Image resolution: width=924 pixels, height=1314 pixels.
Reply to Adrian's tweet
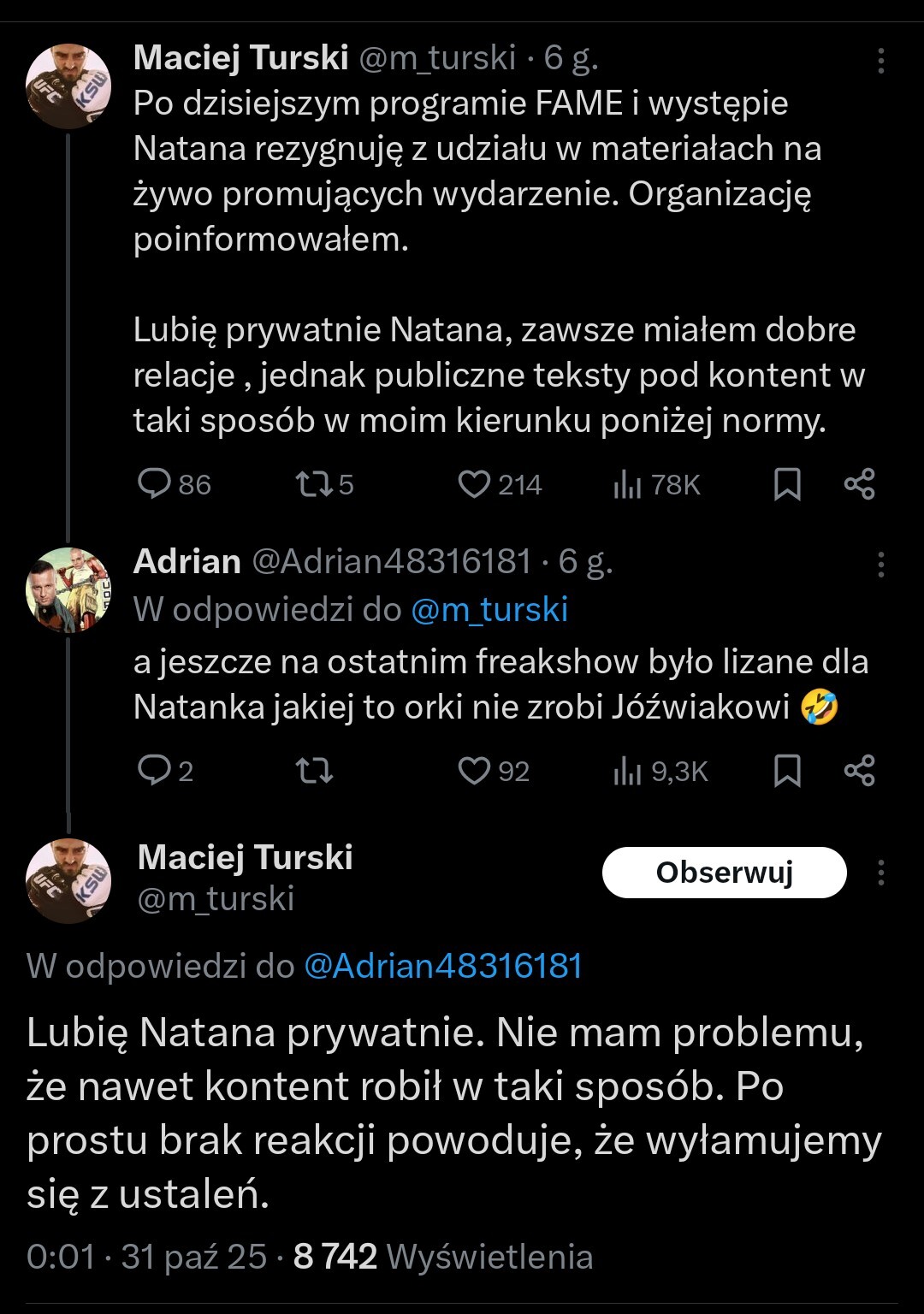pyautogui.click(x=155, y=771)
